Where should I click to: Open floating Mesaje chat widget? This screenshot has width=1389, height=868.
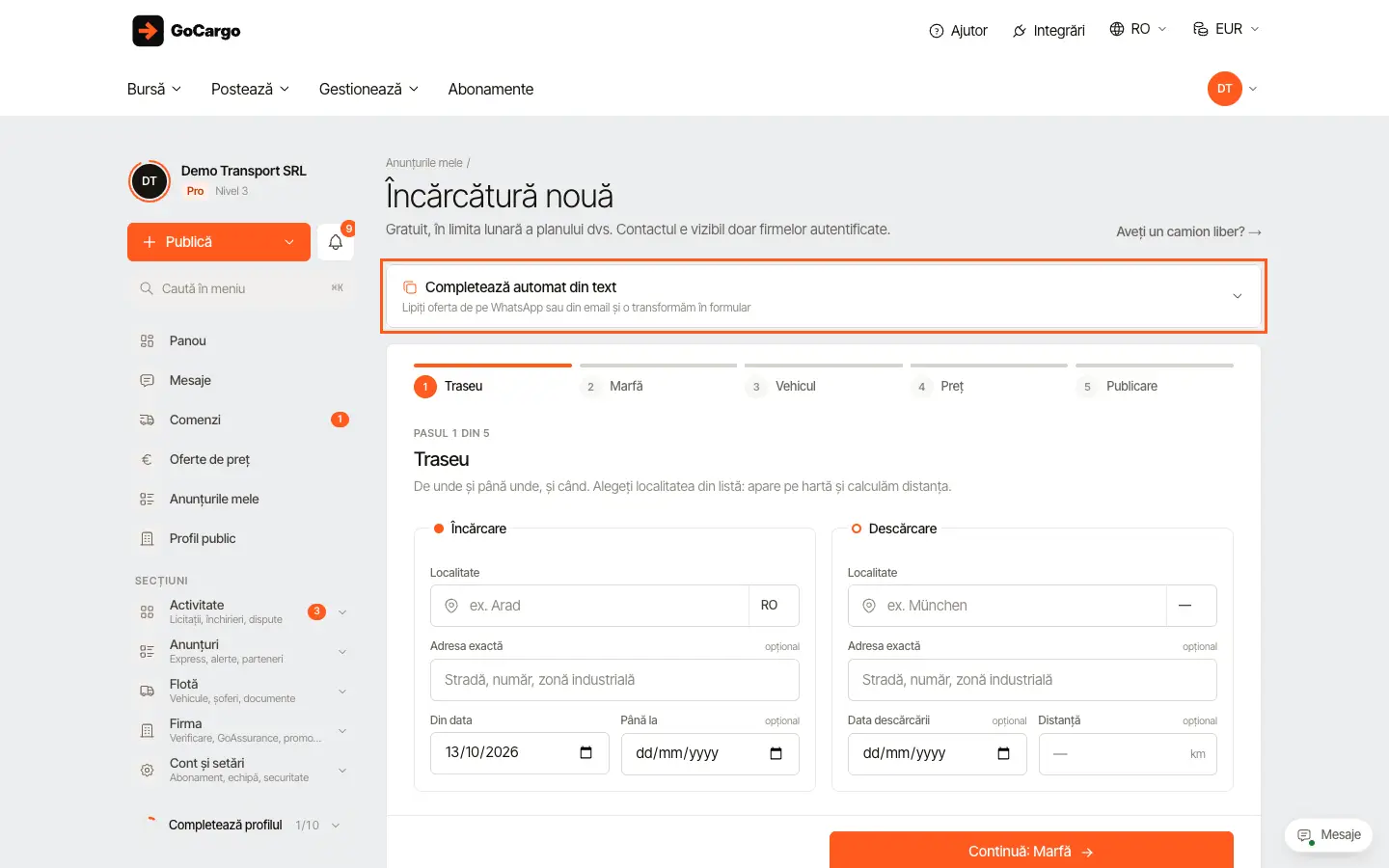point(1329,835)
